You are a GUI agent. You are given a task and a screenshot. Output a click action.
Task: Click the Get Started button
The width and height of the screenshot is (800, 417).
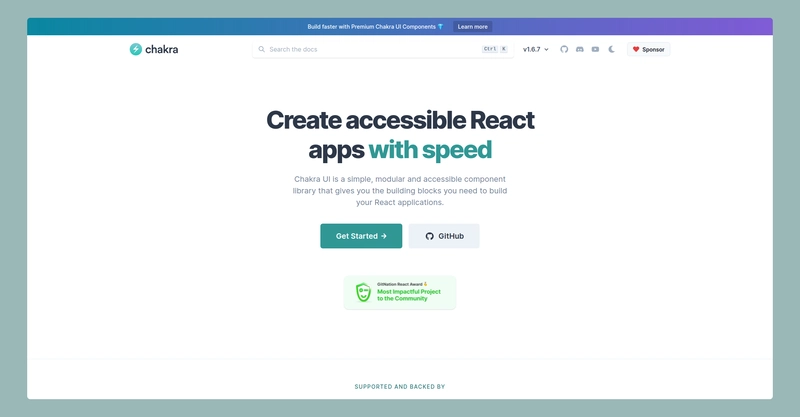(x=361, y=236)
